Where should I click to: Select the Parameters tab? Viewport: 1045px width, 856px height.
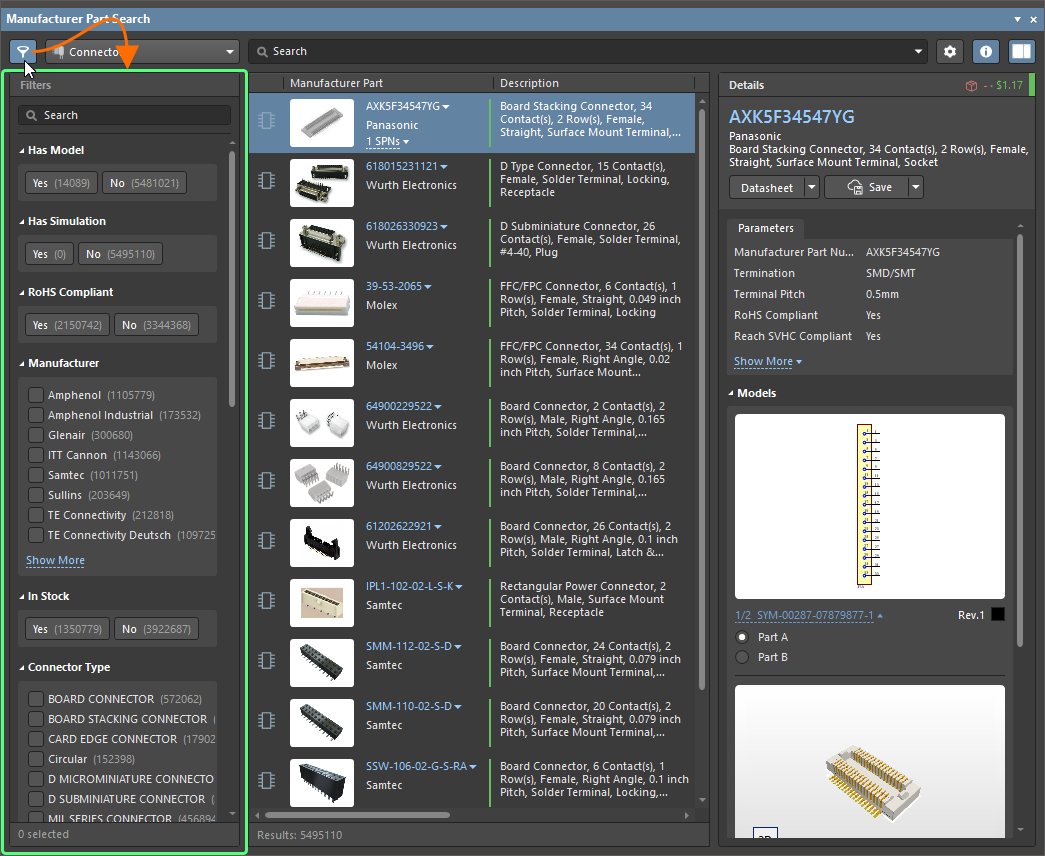766,228
